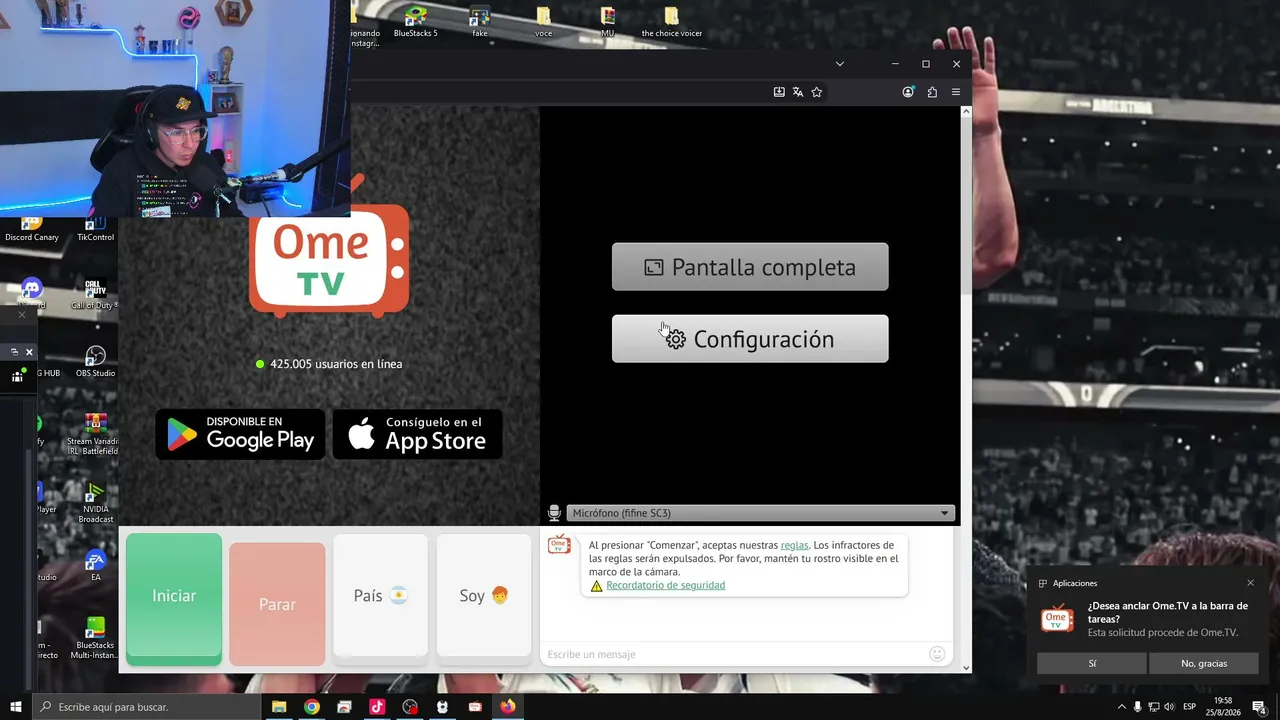The width and height of the screenshot is (1280, 720).
Task: Accept pinning Ome.TV with the Sí button
Action: click(x=1092, y=663)
